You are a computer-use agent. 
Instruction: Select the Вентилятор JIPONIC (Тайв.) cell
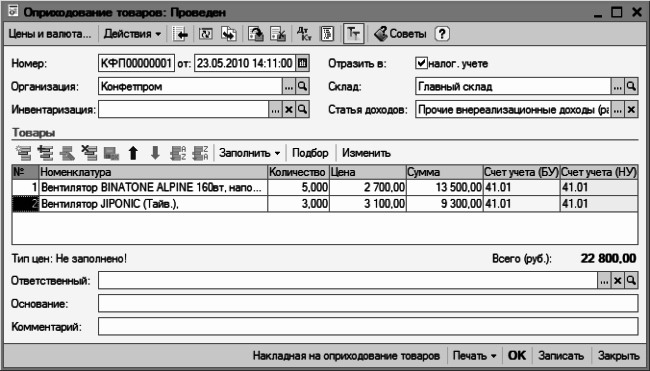coord(153,204)
